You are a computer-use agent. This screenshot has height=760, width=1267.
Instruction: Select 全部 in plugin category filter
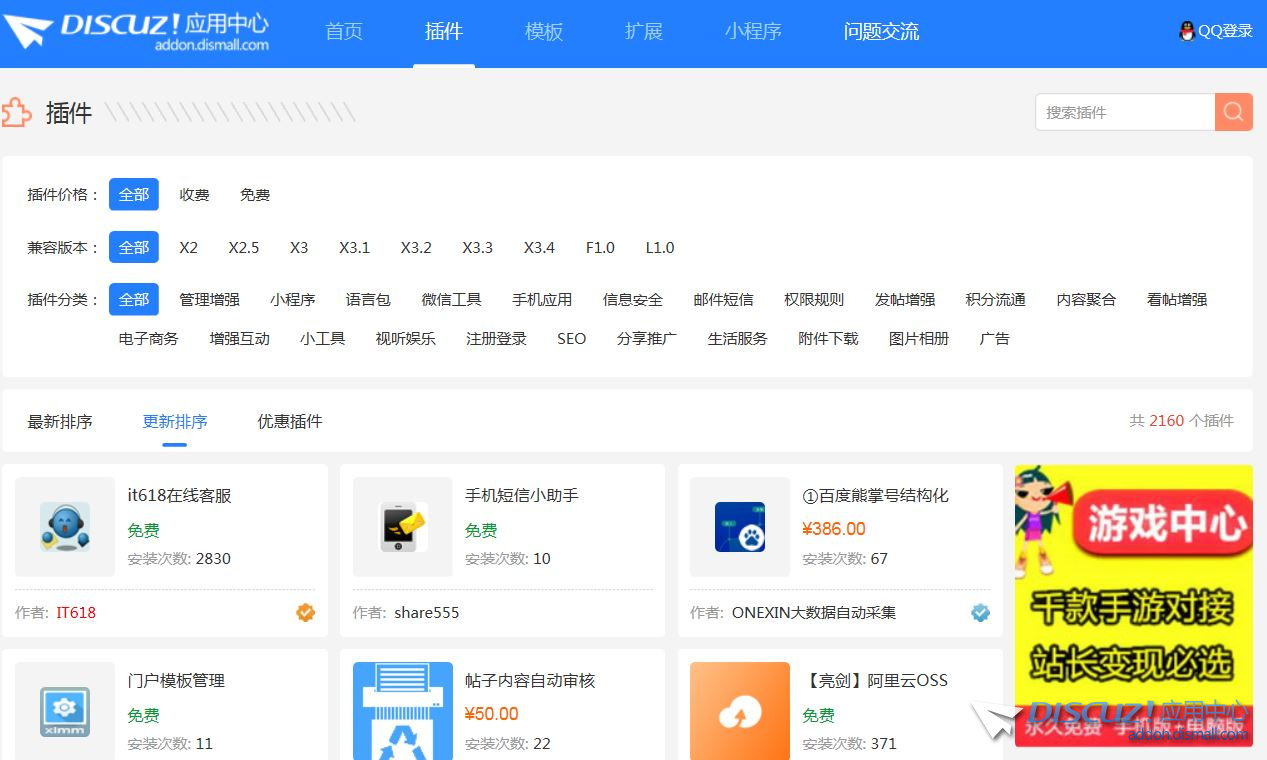(x=134, y=299)
